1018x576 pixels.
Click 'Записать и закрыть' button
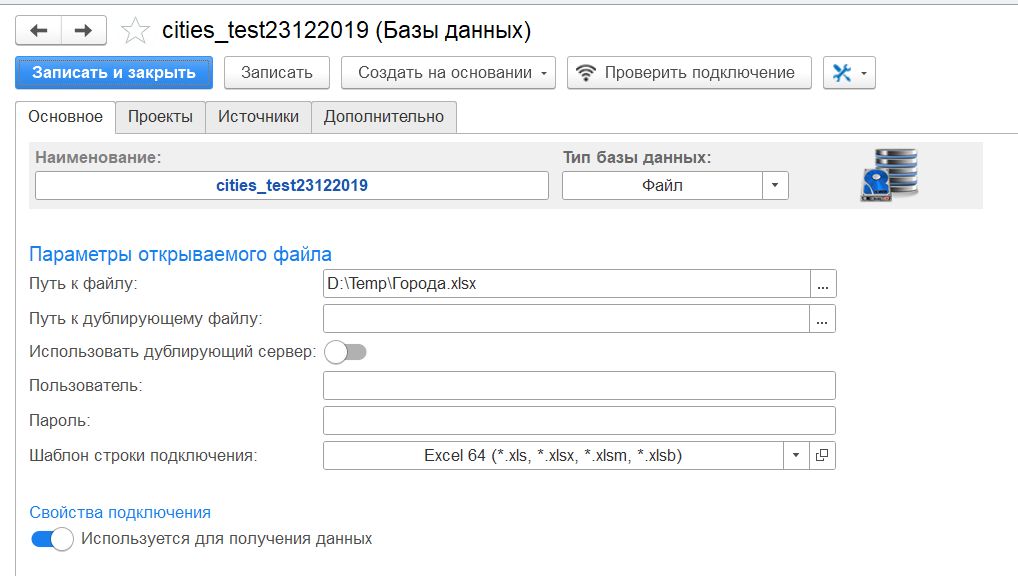coord(114,73)
